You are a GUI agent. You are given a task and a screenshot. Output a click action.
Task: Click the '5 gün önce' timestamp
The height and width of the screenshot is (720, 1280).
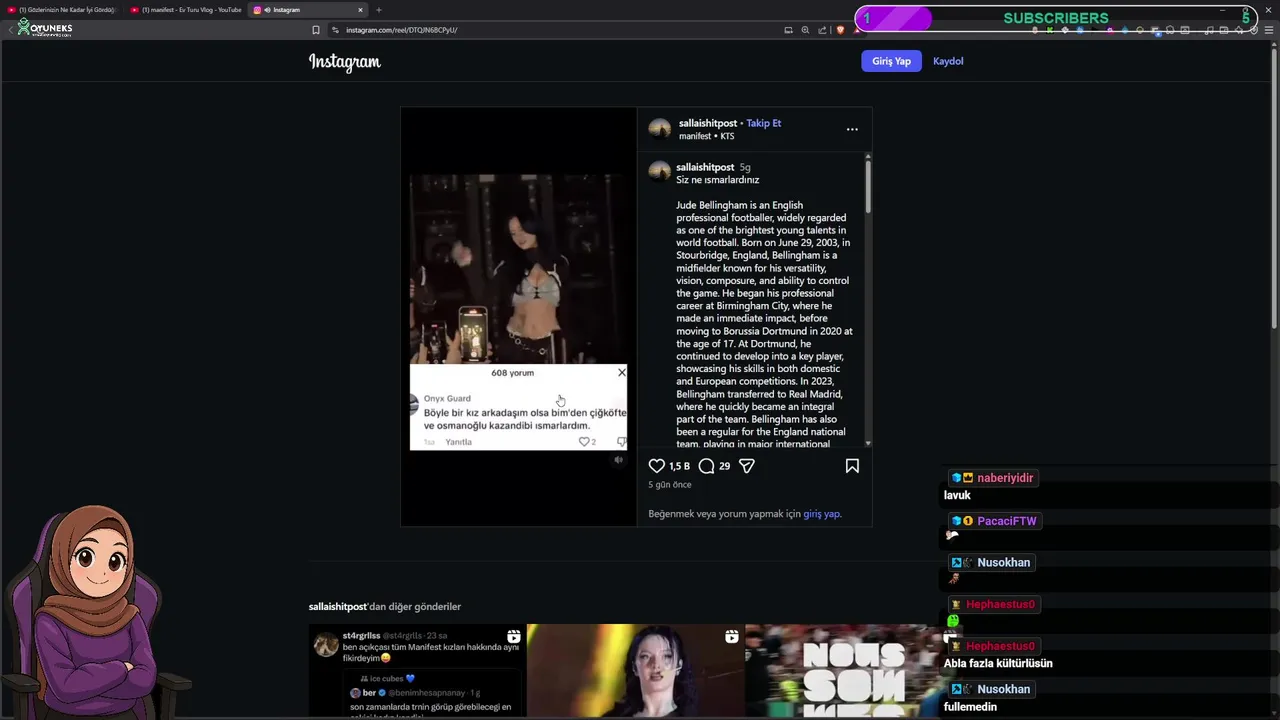(670, 485)
